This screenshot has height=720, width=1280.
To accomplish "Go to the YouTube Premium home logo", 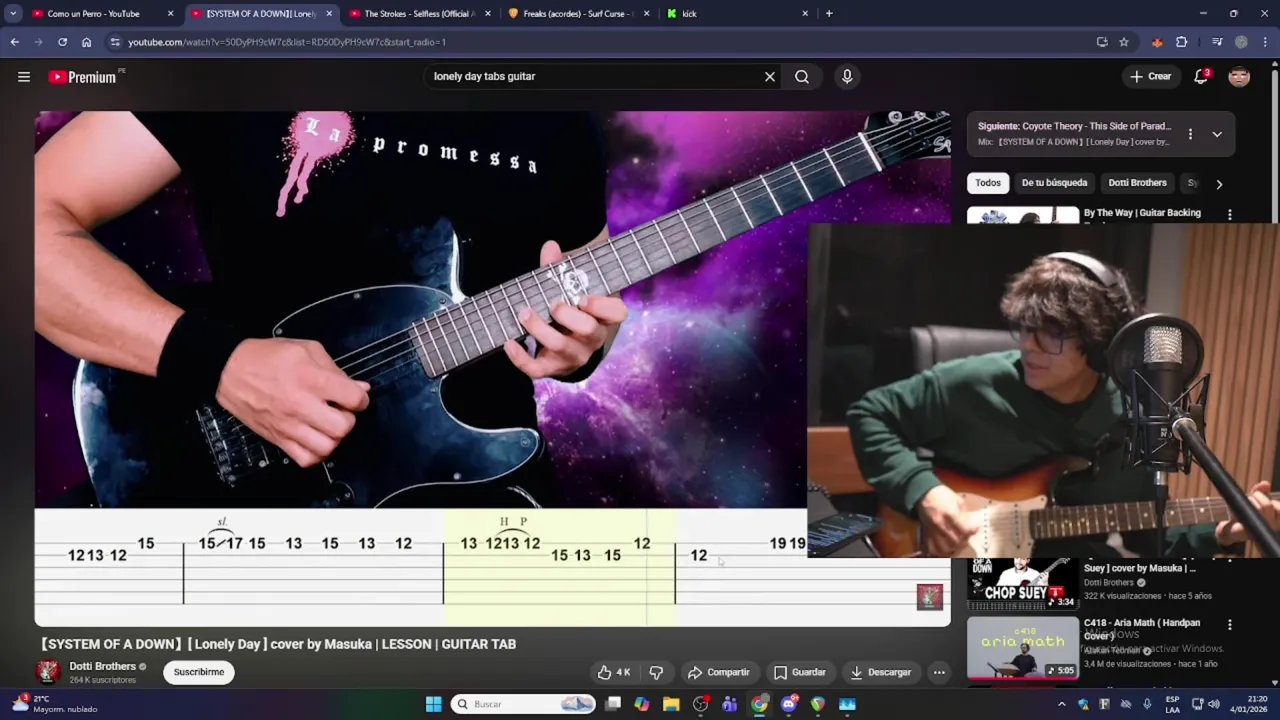I will (x=83, y=77).
